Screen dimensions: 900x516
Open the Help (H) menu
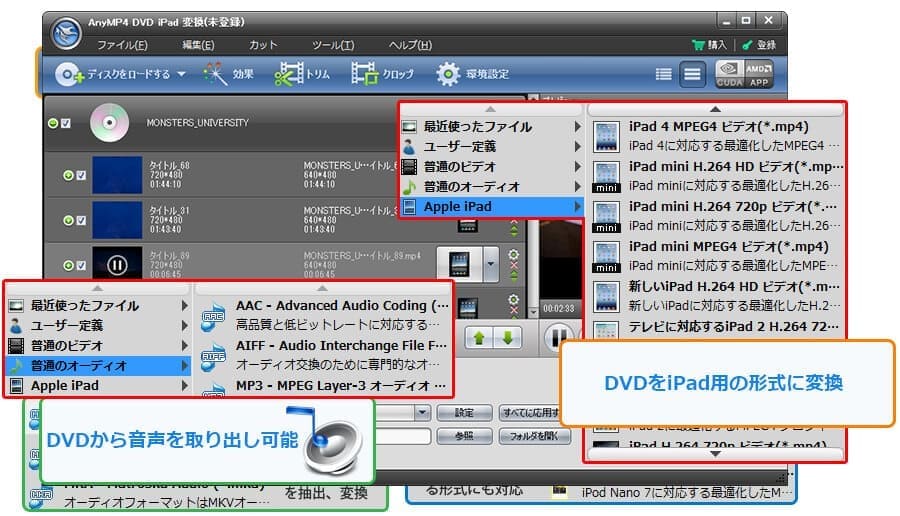[410, 45]
